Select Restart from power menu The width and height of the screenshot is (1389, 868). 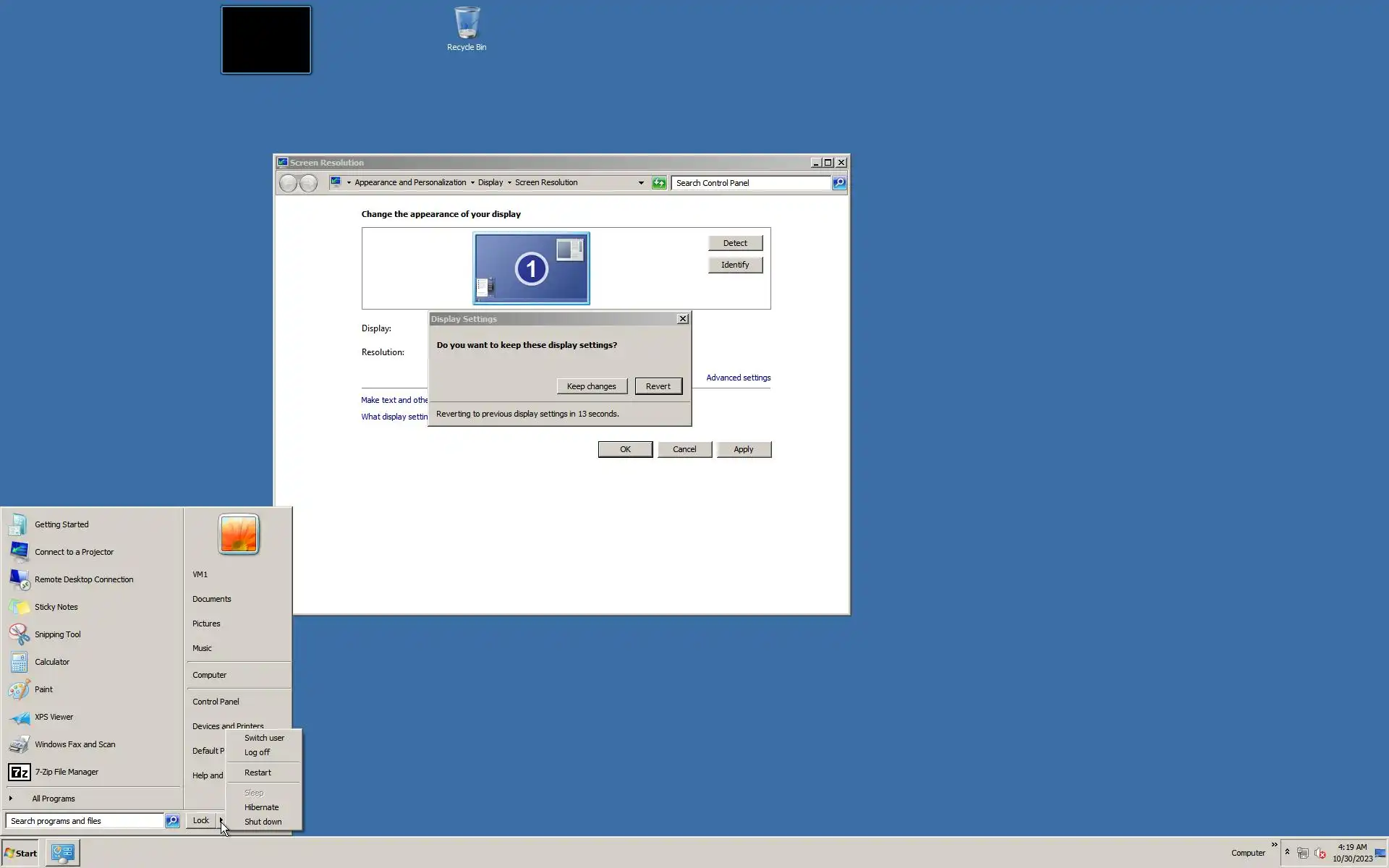(x=258, y=773)
